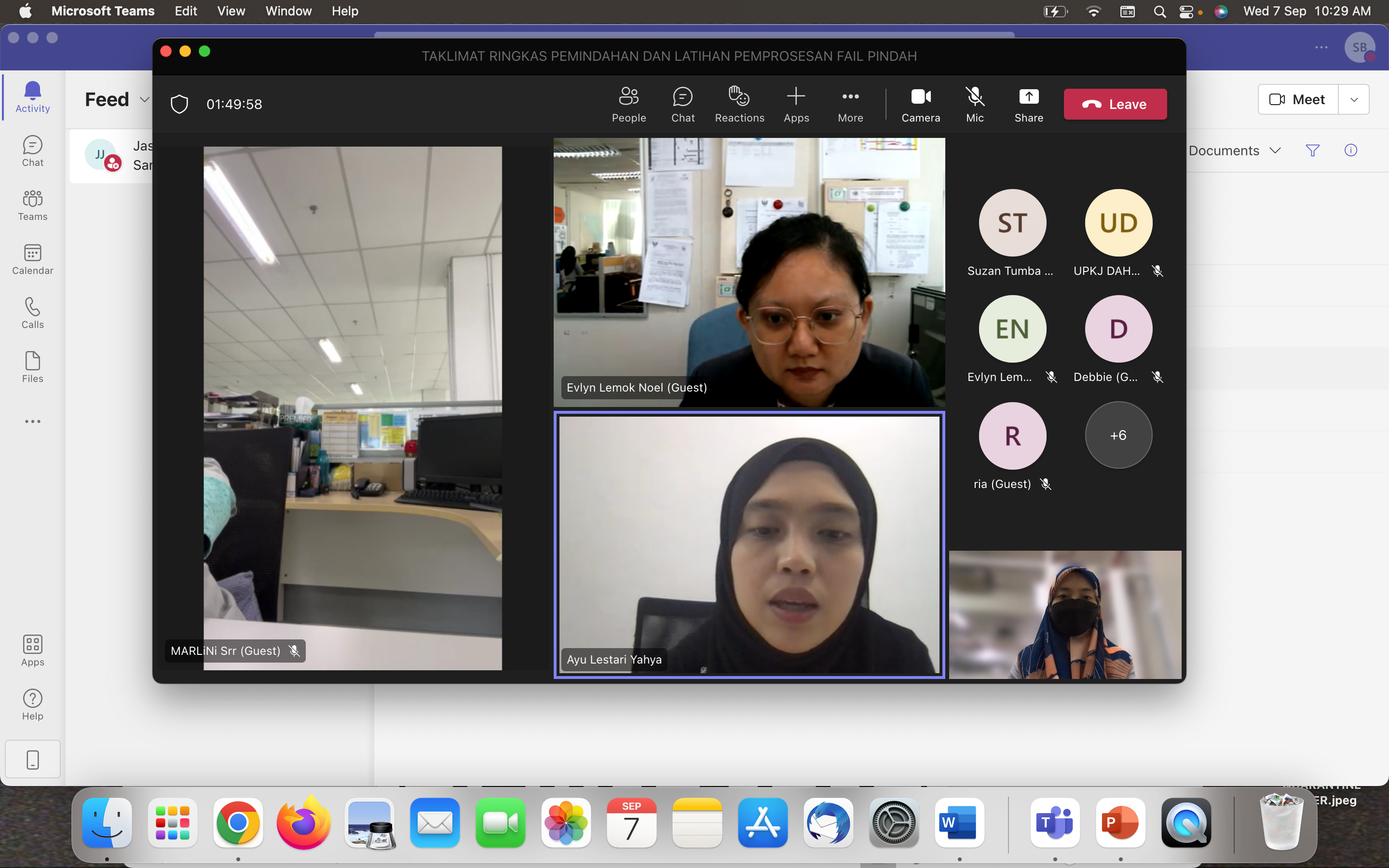Image resolution: width=1389 pixels, height=868 pixels.
Task: Open the Window menu
Action: (288, 11)
